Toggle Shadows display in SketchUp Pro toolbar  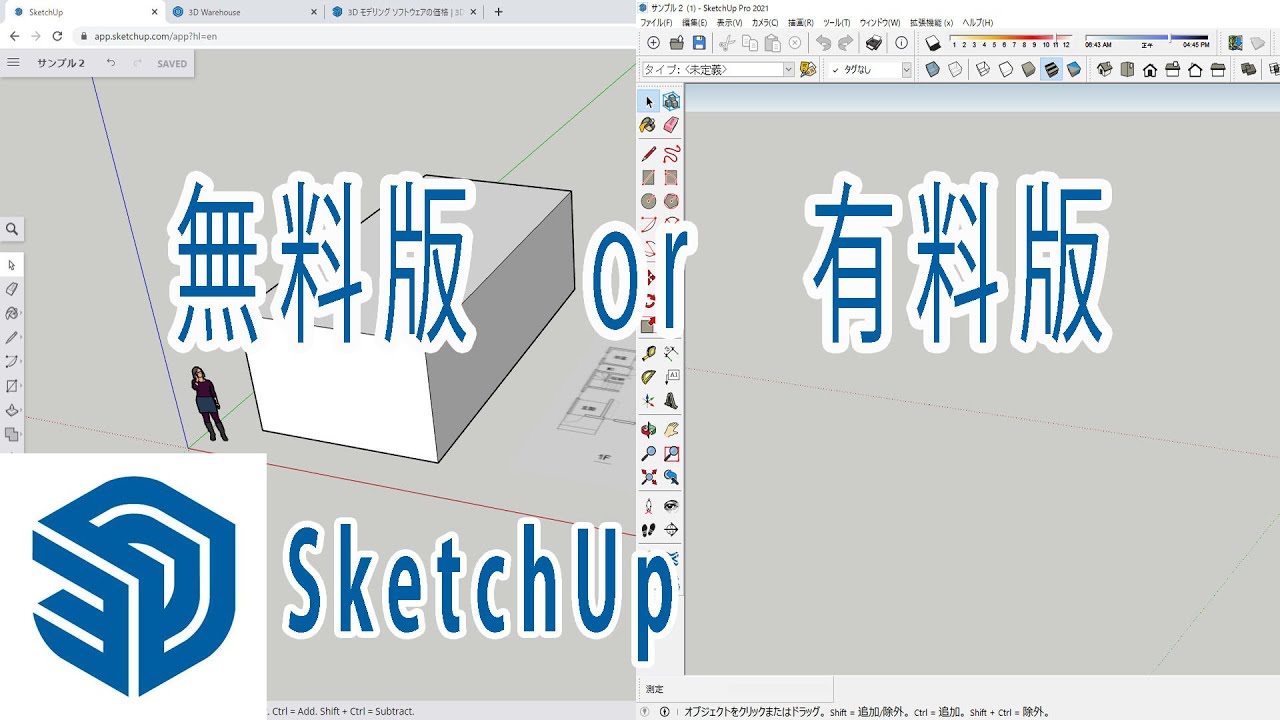[x=933, y=43]
